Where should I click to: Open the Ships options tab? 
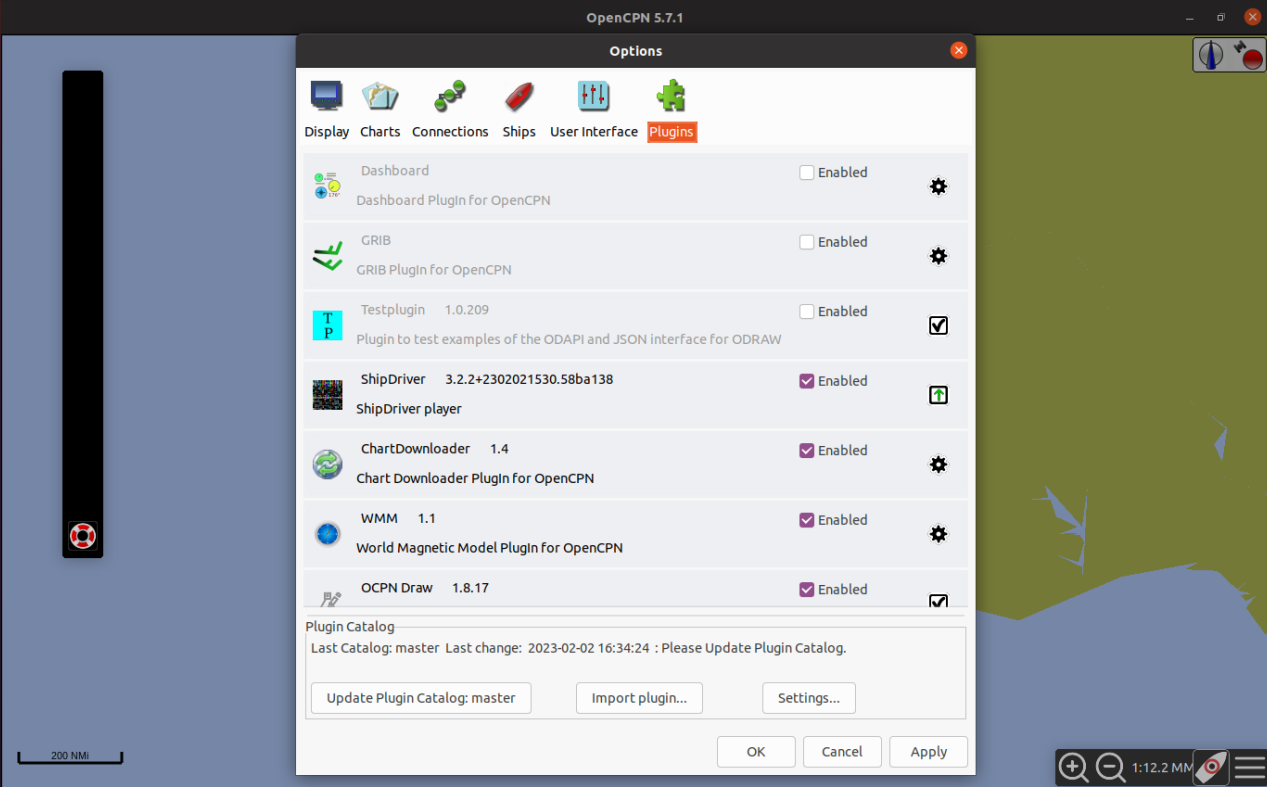click(x=519, y=110)
